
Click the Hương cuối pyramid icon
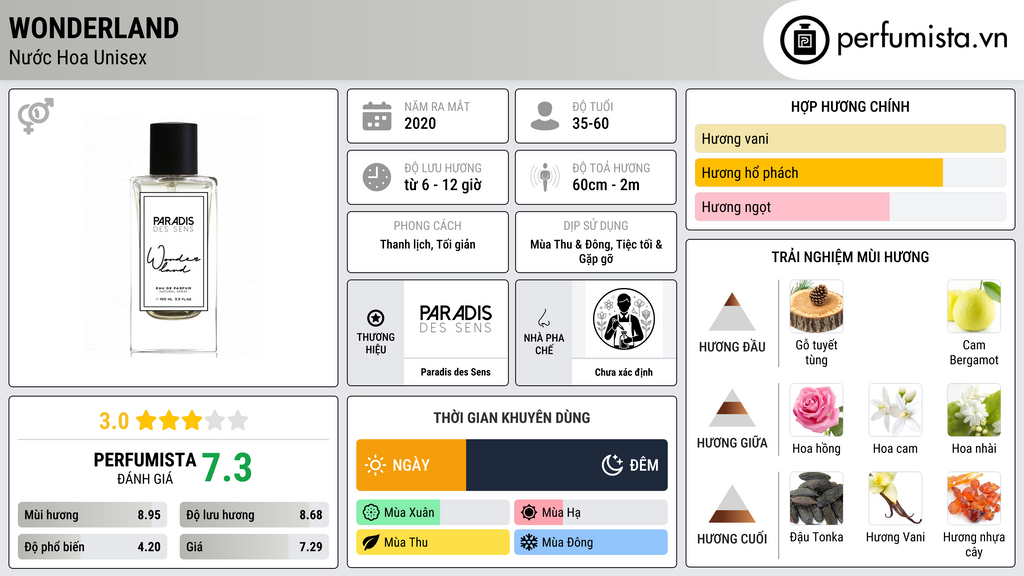(732, 504)
